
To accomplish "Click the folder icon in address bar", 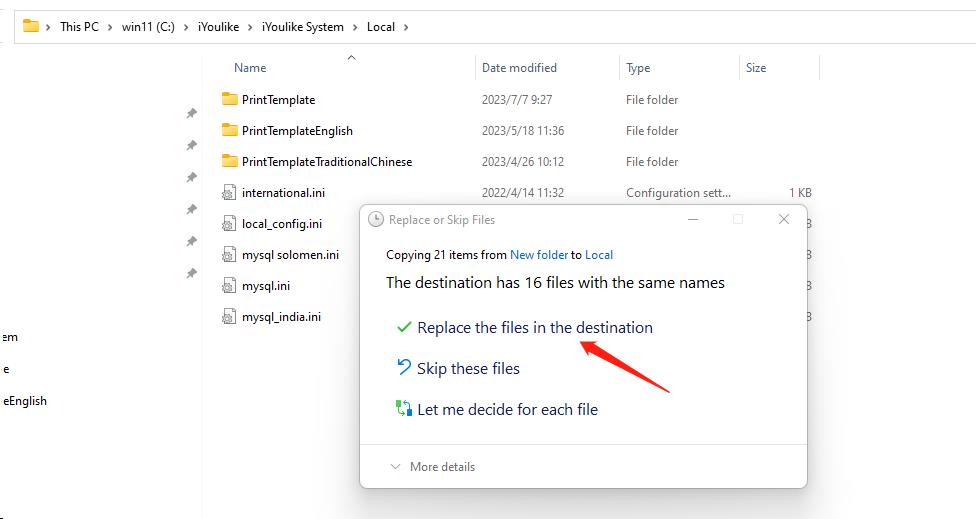I will pyautogui.click(x=31, y=26).
